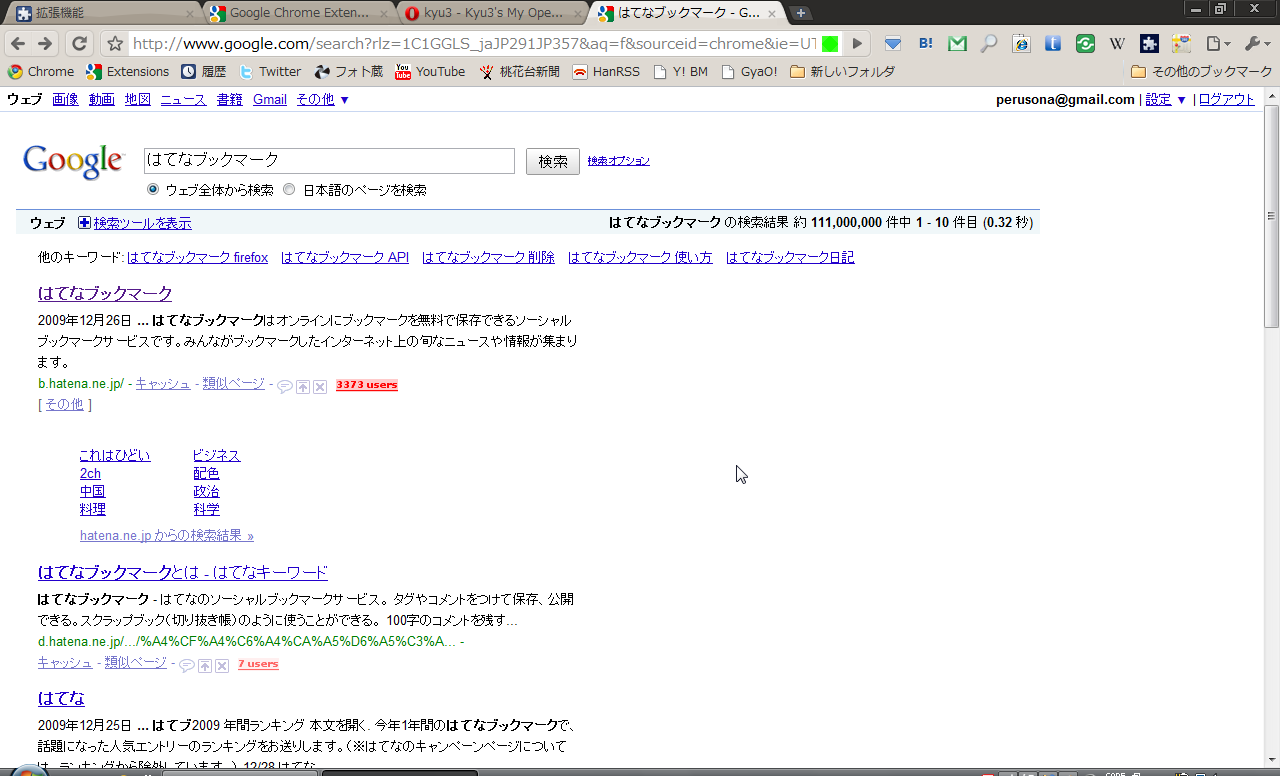Click the Go arrow next to the address bar
This screenshot has width=1280, height=776.
pyautogui.click(x=857, y=44)
